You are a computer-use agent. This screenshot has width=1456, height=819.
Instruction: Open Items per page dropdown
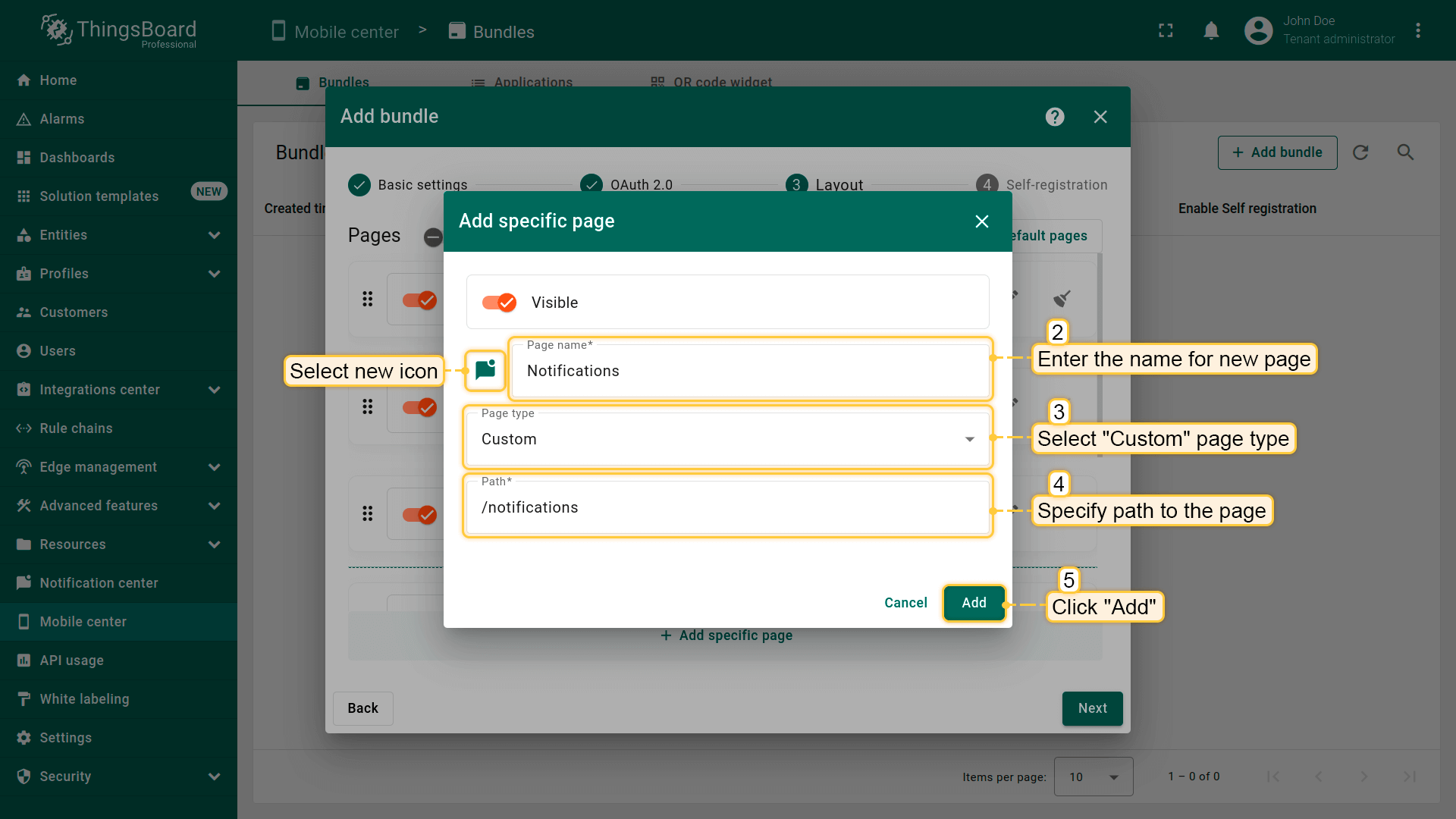[1093, 777]
